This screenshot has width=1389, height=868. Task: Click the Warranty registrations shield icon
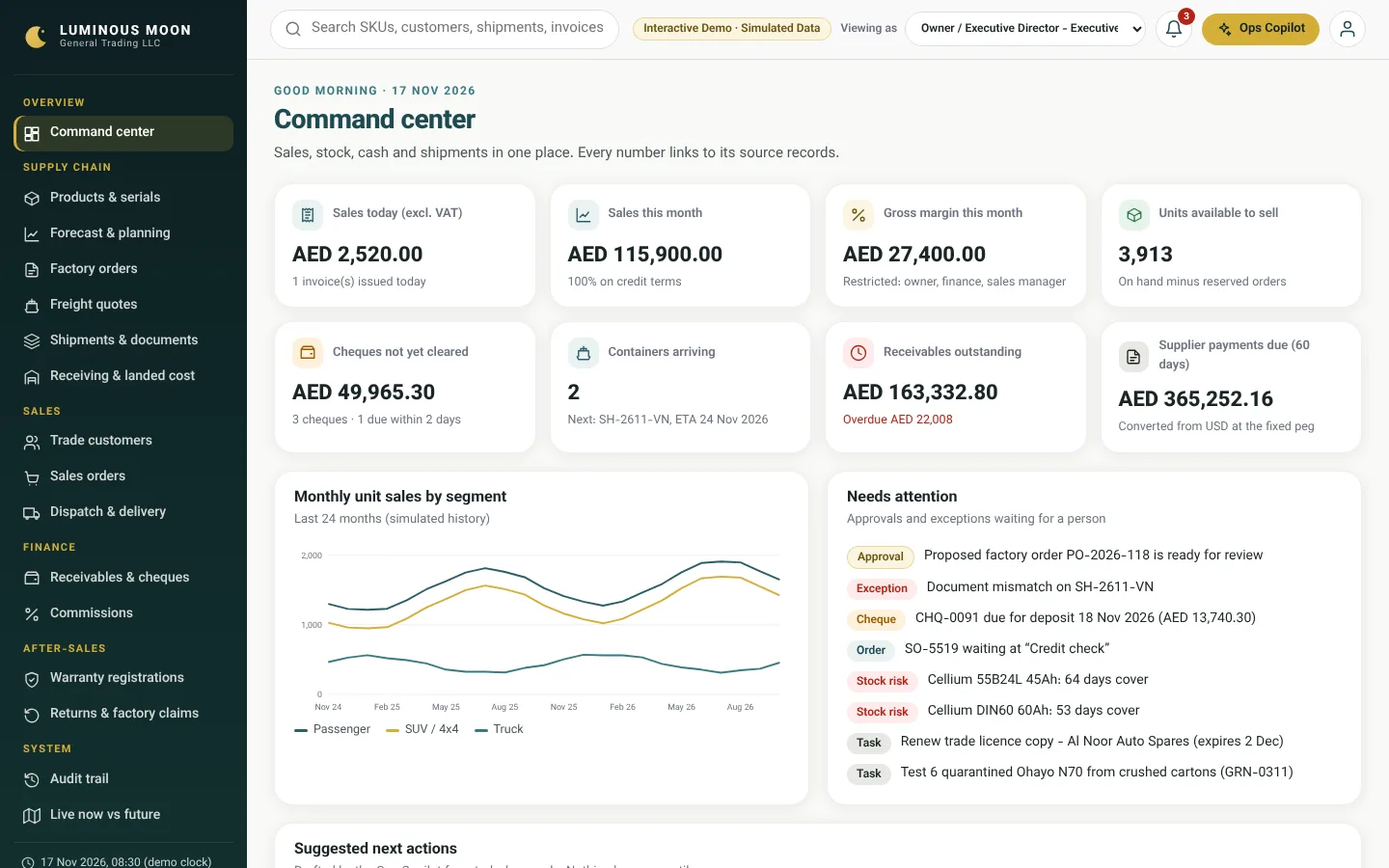[32, 679]
